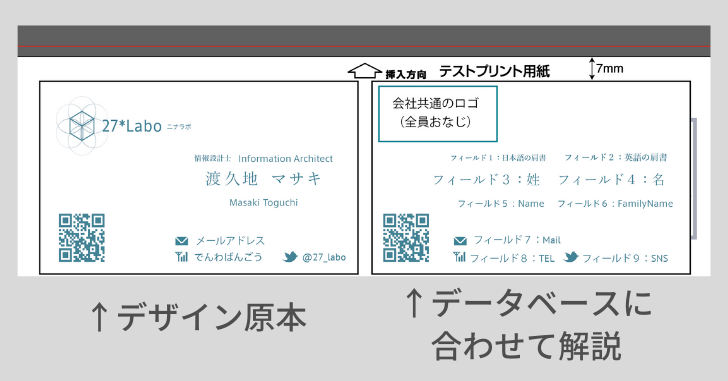Click the text フィールド7：Mail

point(517,240)
